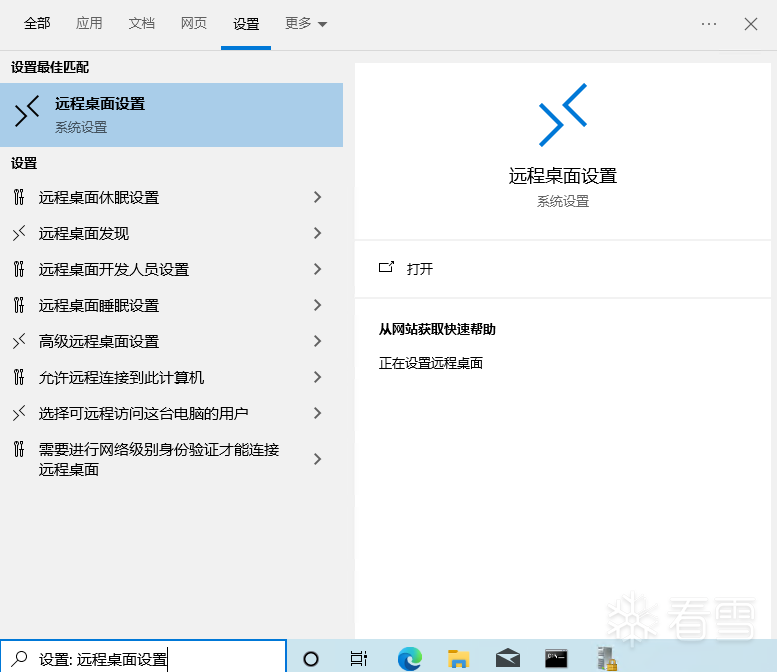The image size is (777, 672).
Task: Click the remote desktop icon in best match
Action: [27, 112]
